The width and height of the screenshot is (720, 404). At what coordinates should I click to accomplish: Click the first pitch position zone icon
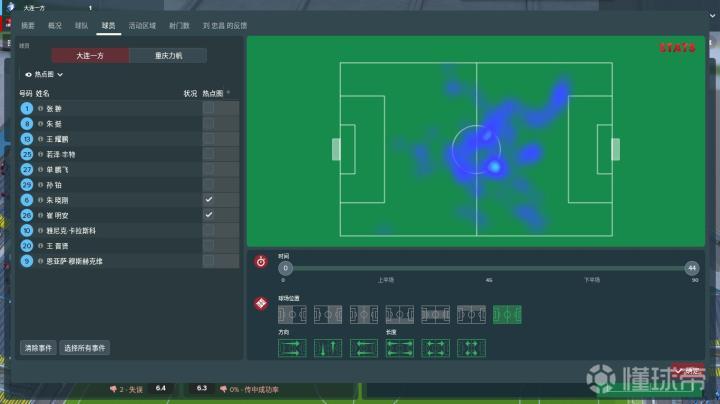[292, 314]
